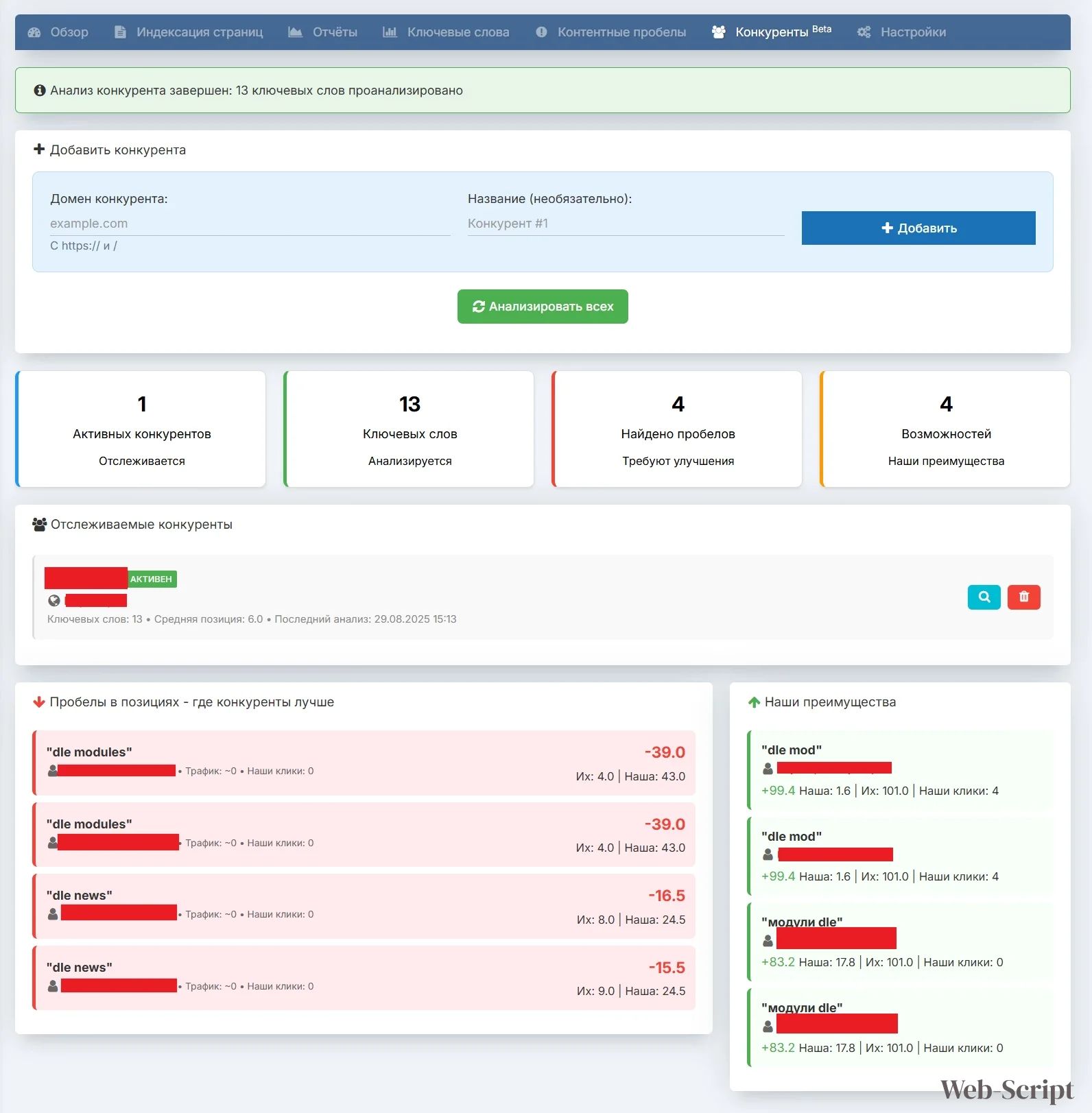Click the green up arrow near Наши преимущества
The width and height of the screenshot is (1092, 1113).
tap(754, 702)
